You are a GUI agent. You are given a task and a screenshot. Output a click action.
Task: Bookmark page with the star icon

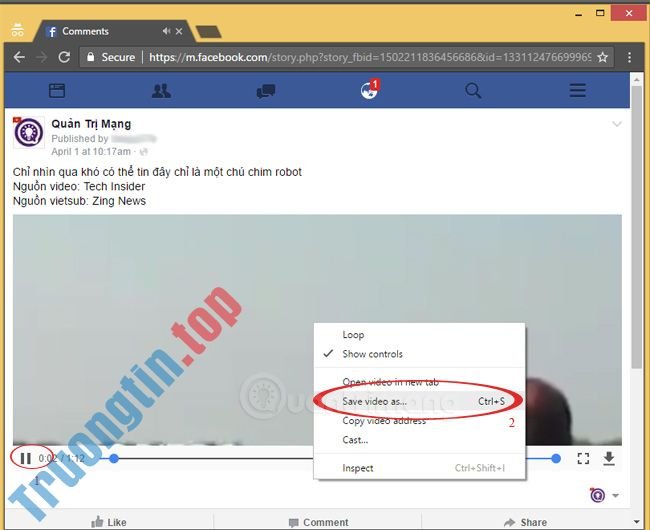[602, 57]
